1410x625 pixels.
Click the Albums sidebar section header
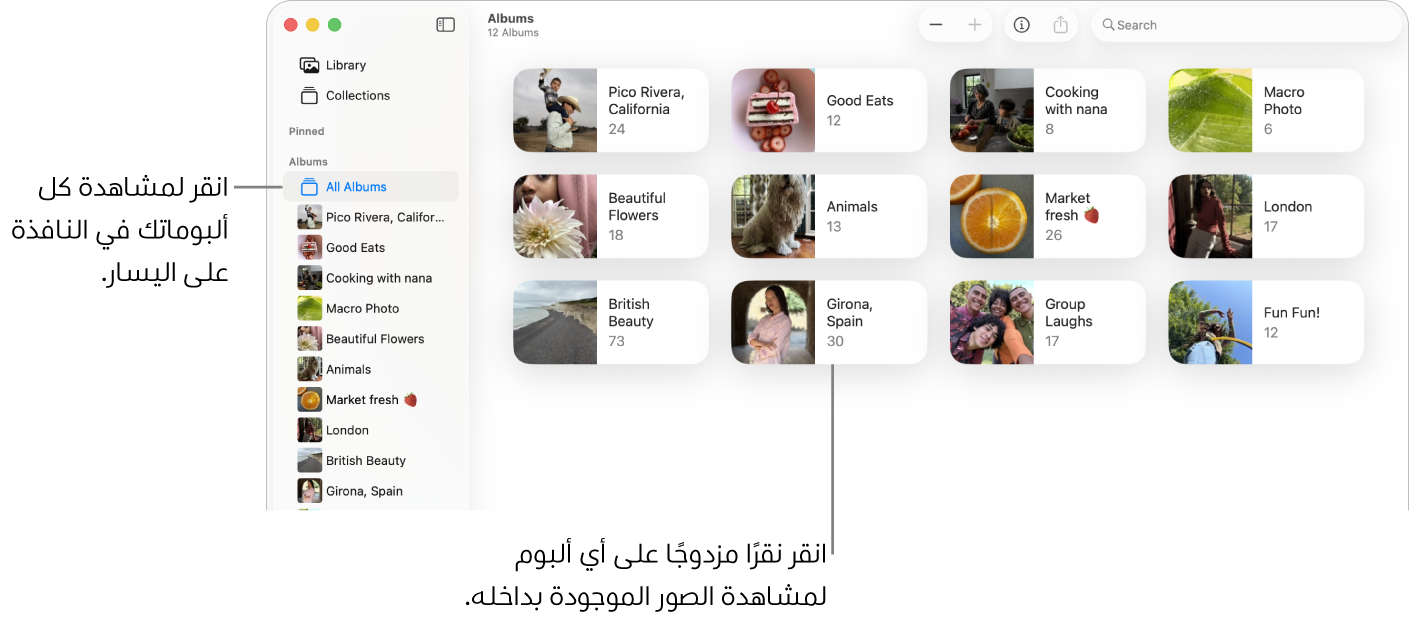[308, 162]
